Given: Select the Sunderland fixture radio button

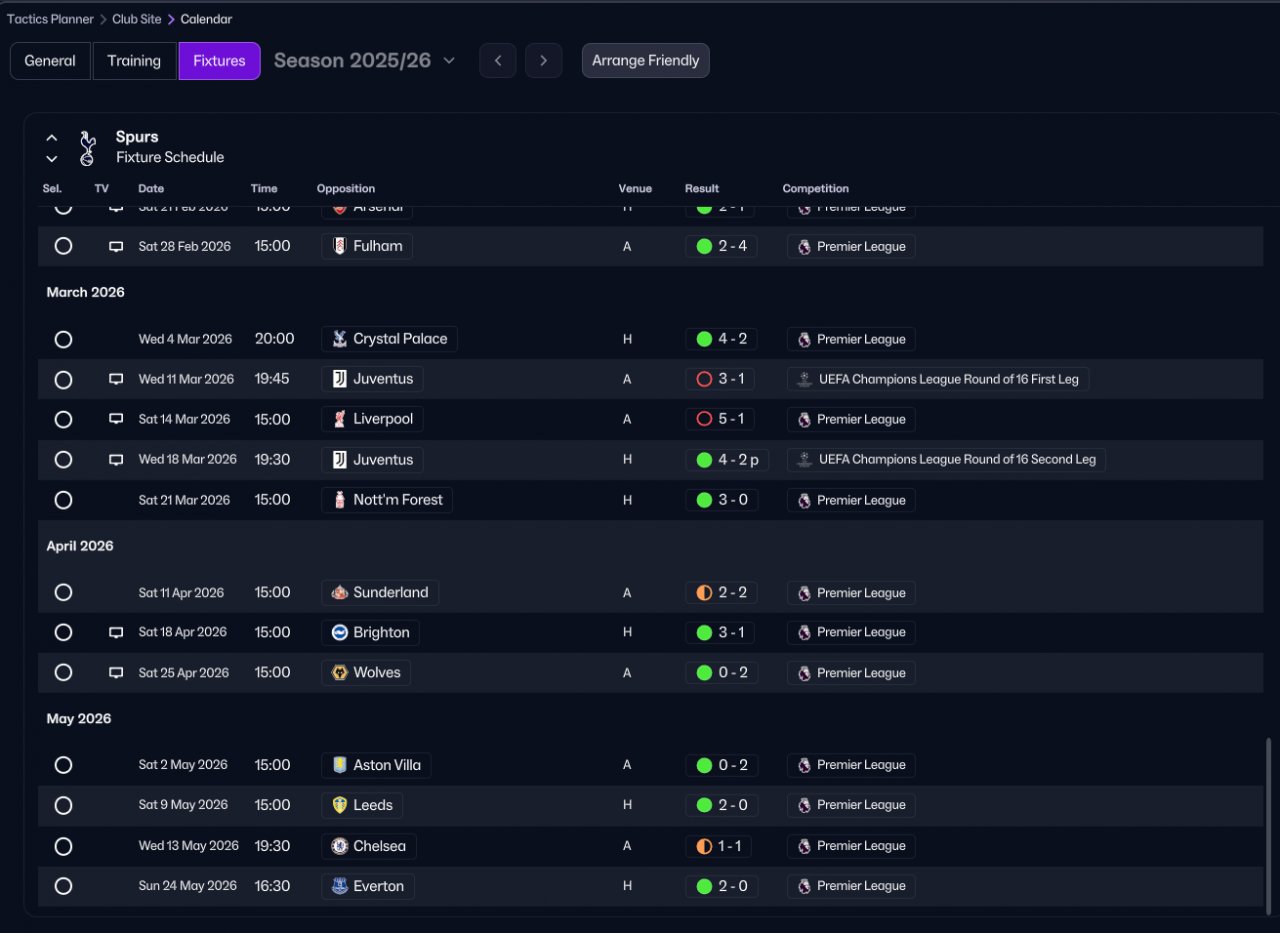Looking at the screenshot, I should [x=63, y=592].
